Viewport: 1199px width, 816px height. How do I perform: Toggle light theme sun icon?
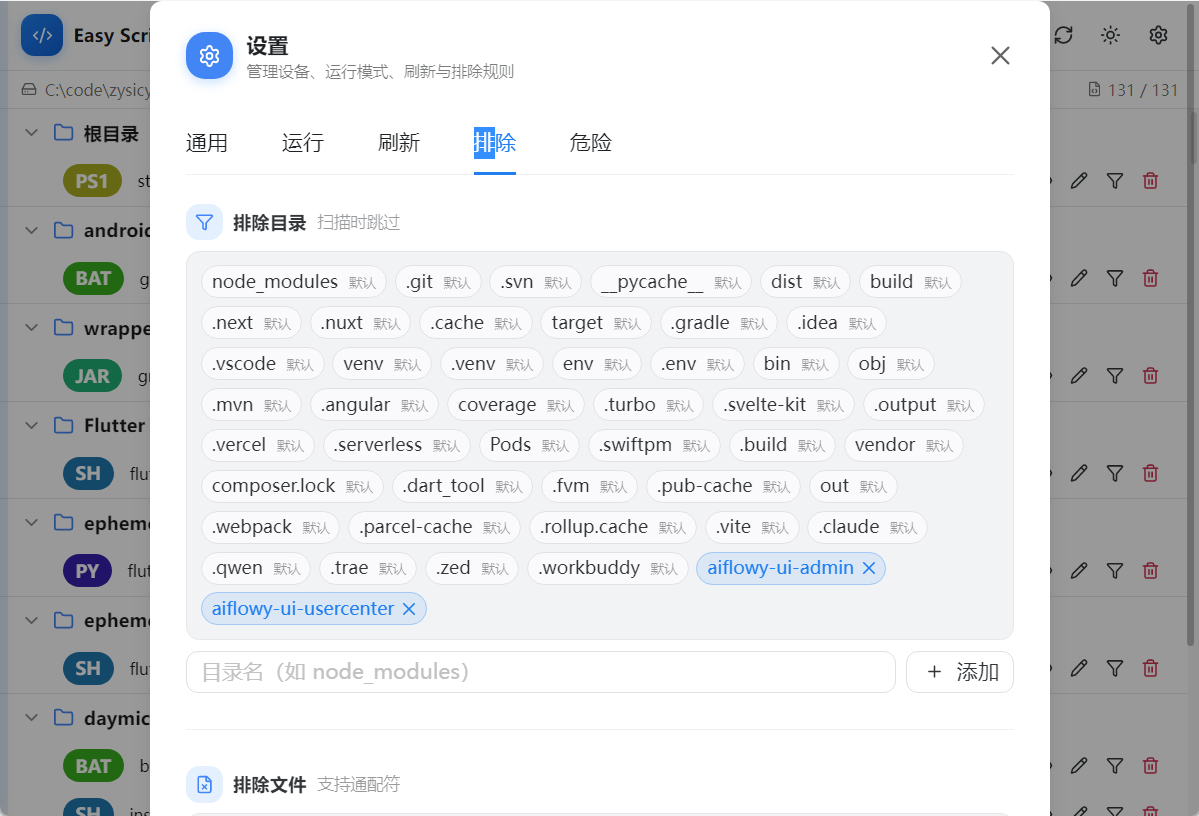1110,35
